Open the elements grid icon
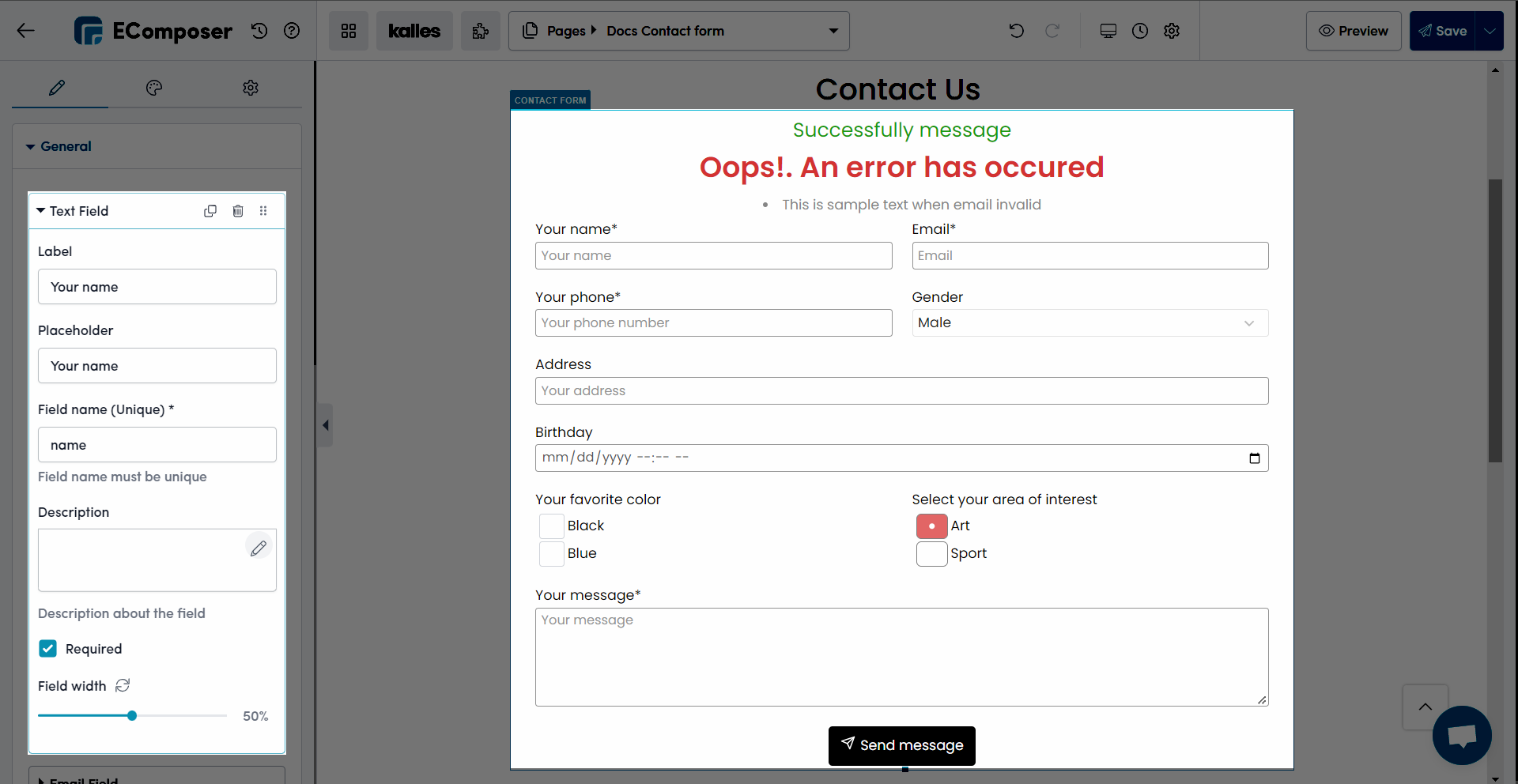 pyautogui.click(x=349, y=31)
